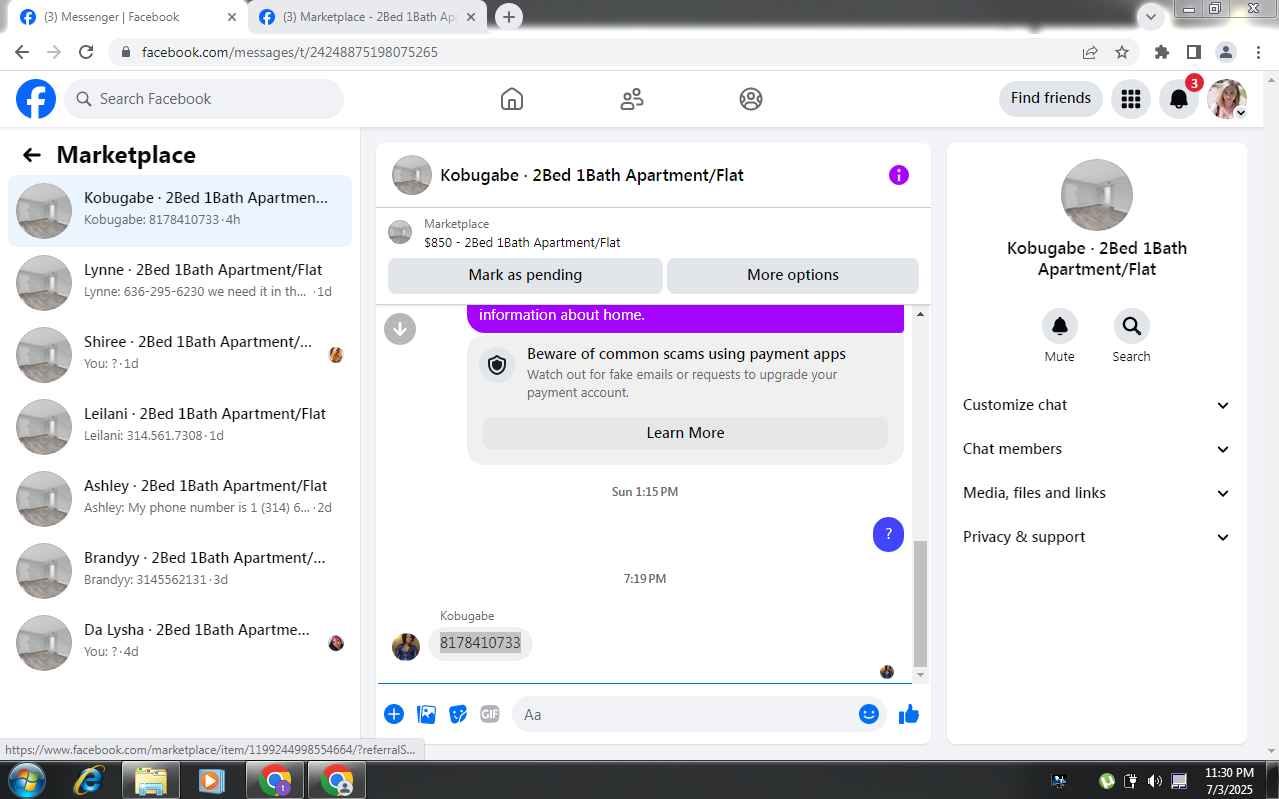Image resolution: width=1279 pixels, height=799 pixels.
Task: Open the account profile picture menu
Action: point(1227,99)
